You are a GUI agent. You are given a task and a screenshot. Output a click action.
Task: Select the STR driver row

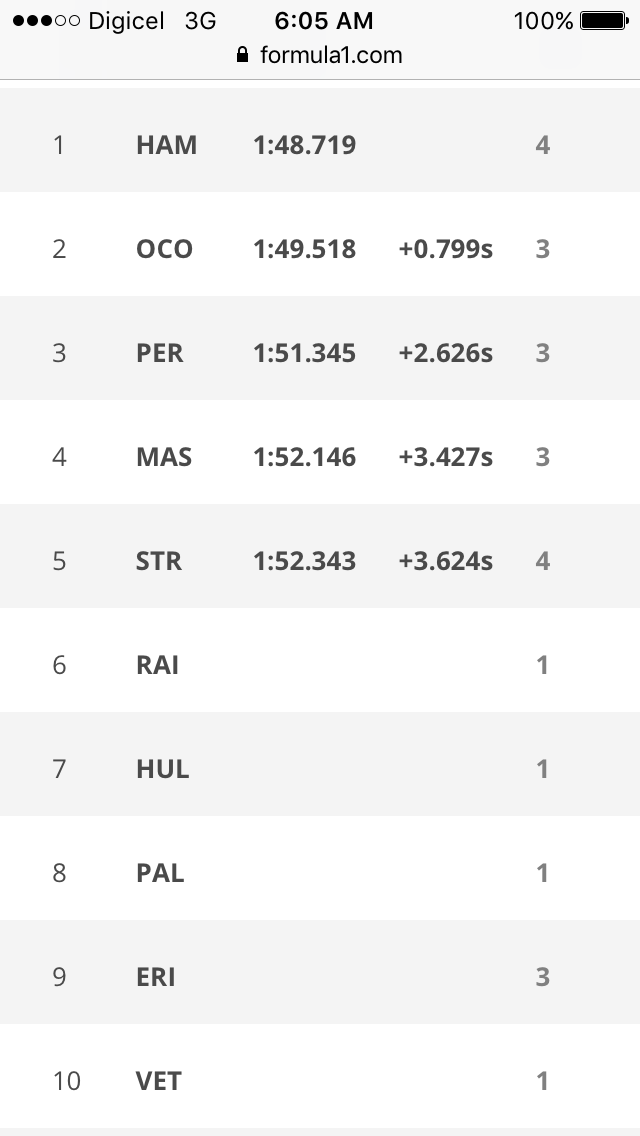pyautogui.click(x=159, y=561)
